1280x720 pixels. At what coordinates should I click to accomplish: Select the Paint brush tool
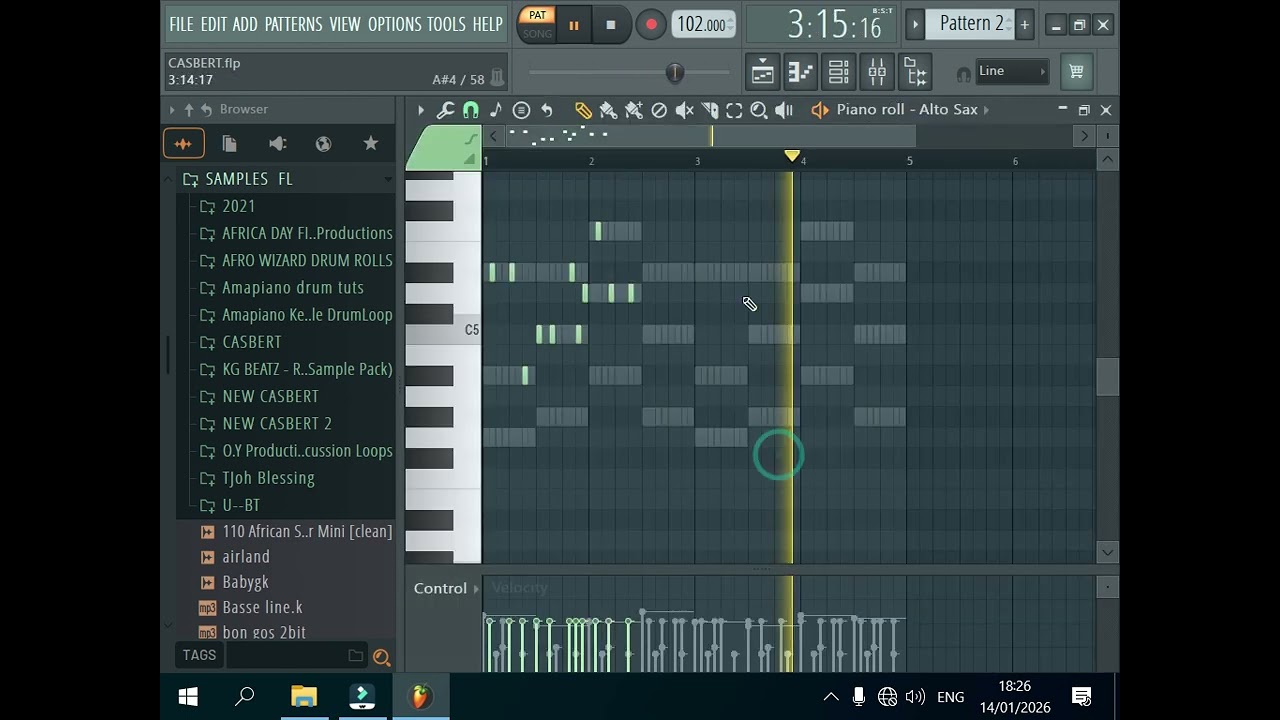click(x=608, y=110)
